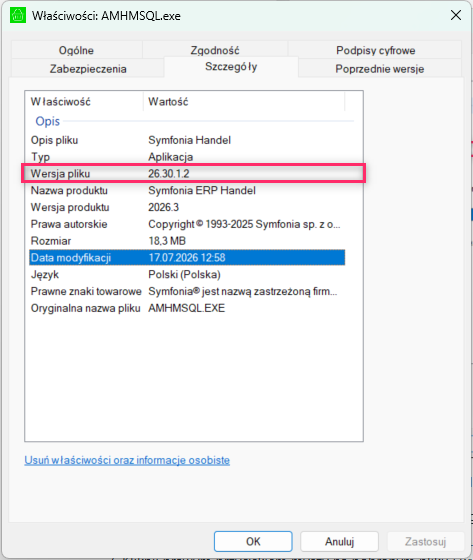The width and height of the screenshot is (473, 560).
Task: Select the Szczegóły tab
Action: tap(231, 67)
